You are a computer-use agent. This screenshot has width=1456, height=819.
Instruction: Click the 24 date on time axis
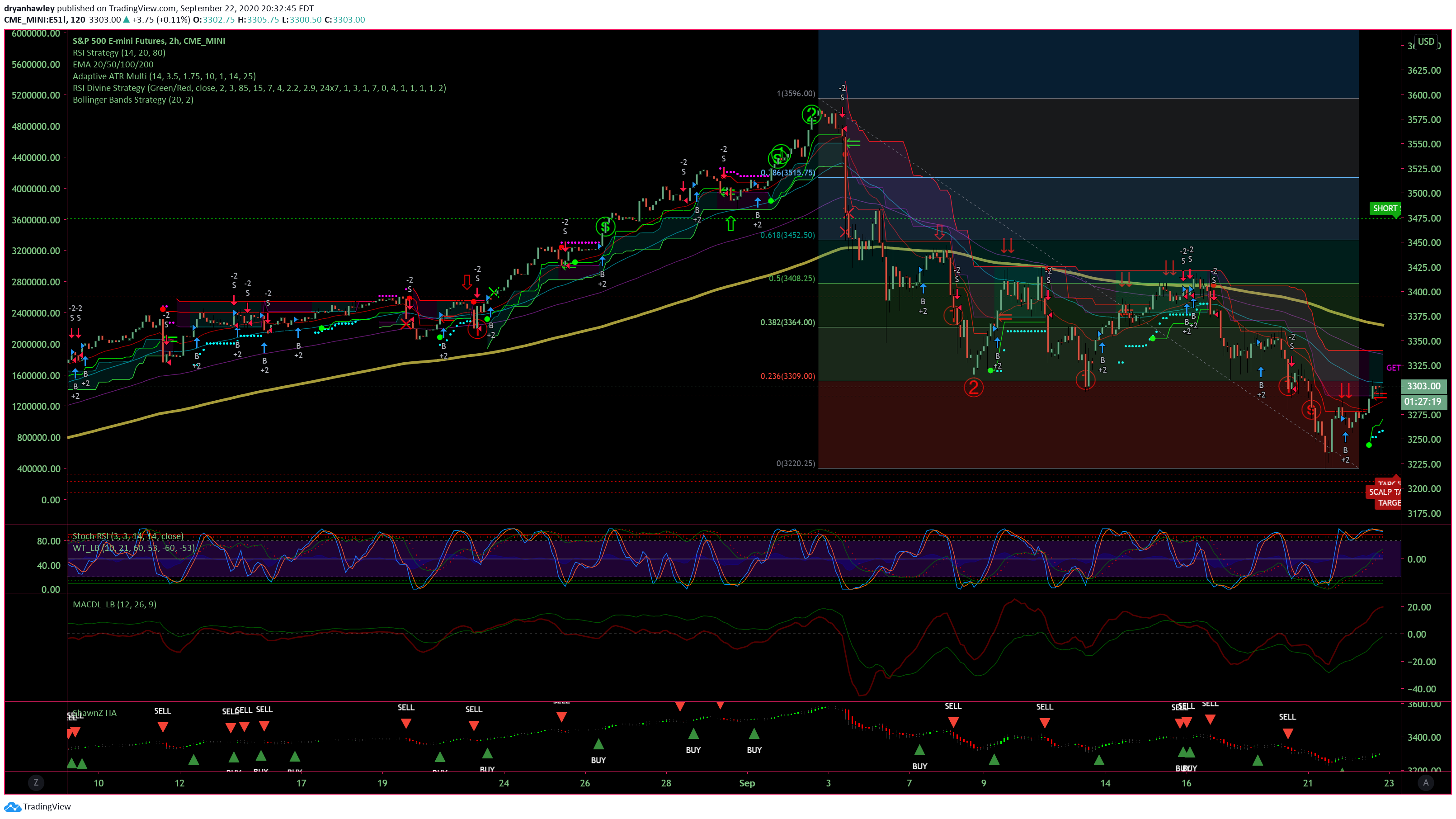(504, 783)
